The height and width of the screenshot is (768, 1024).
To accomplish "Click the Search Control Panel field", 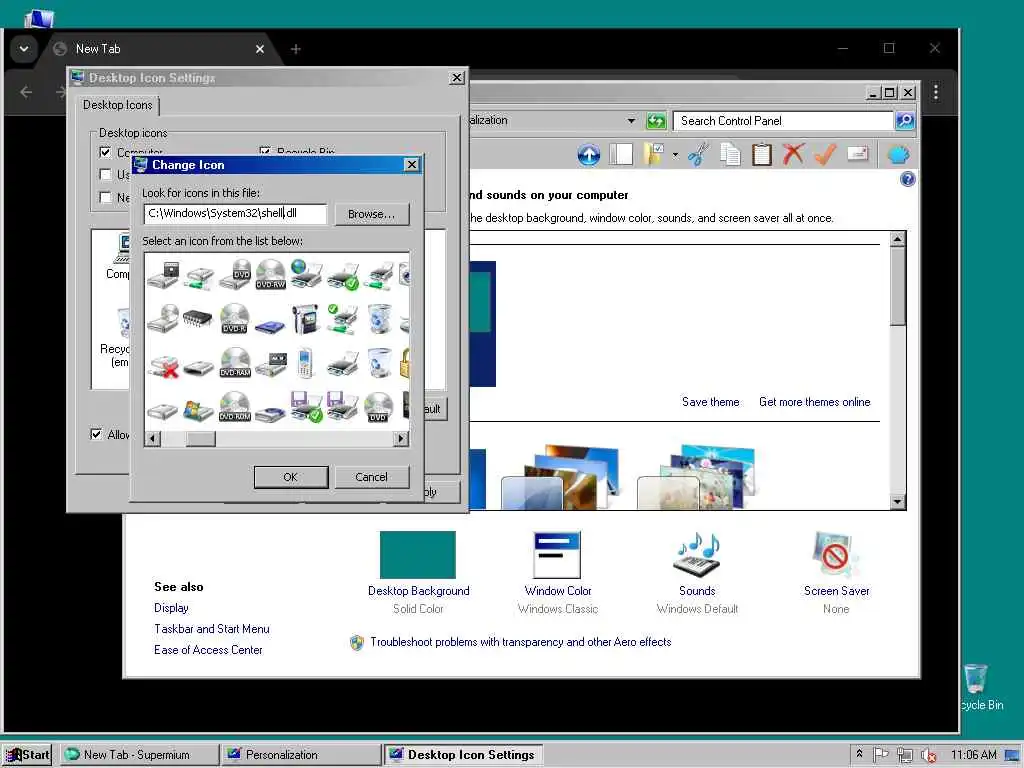I will (x=783, y=121).
